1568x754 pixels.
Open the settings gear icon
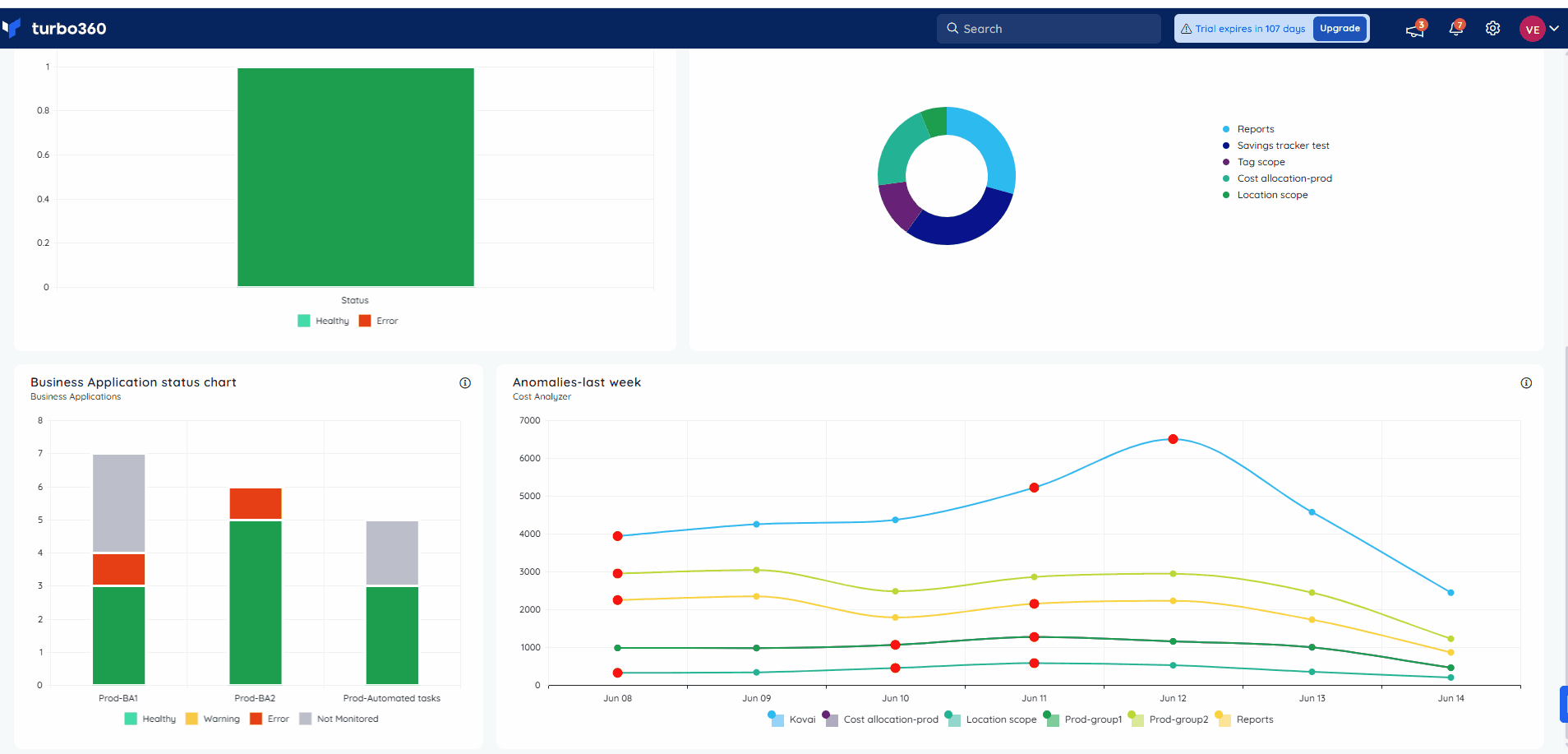tap(1493, 29)
